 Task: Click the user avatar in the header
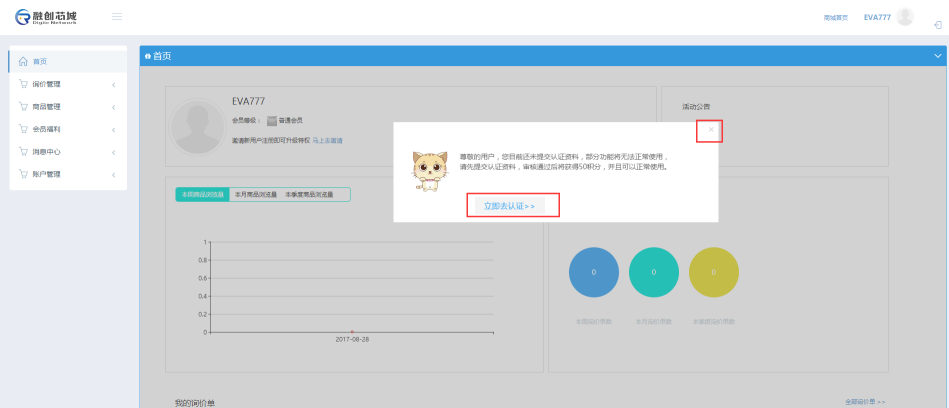(905, 17)
